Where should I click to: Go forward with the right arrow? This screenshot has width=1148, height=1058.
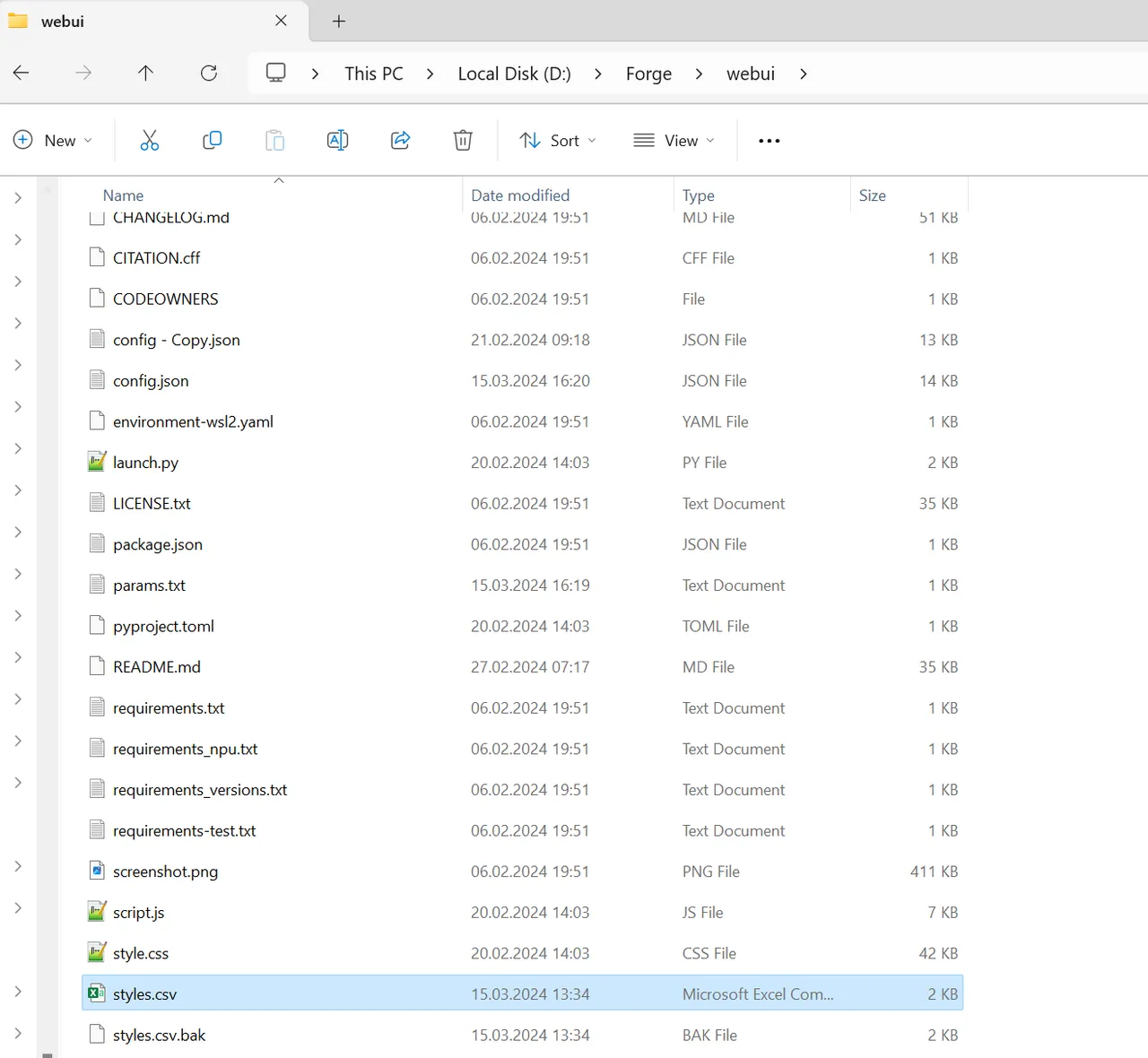(x=83, y=74)
